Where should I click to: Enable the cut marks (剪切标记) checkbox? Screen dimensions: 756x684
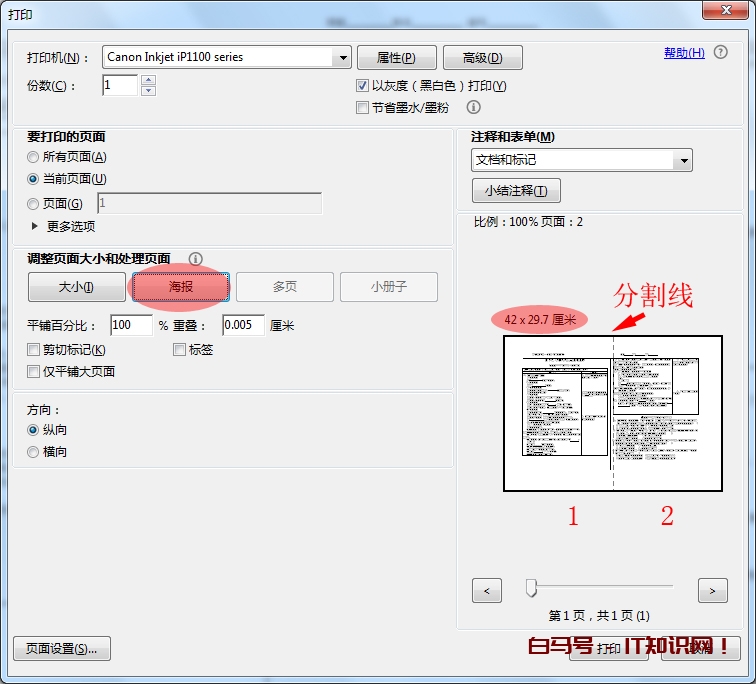[x=33, y=349]
